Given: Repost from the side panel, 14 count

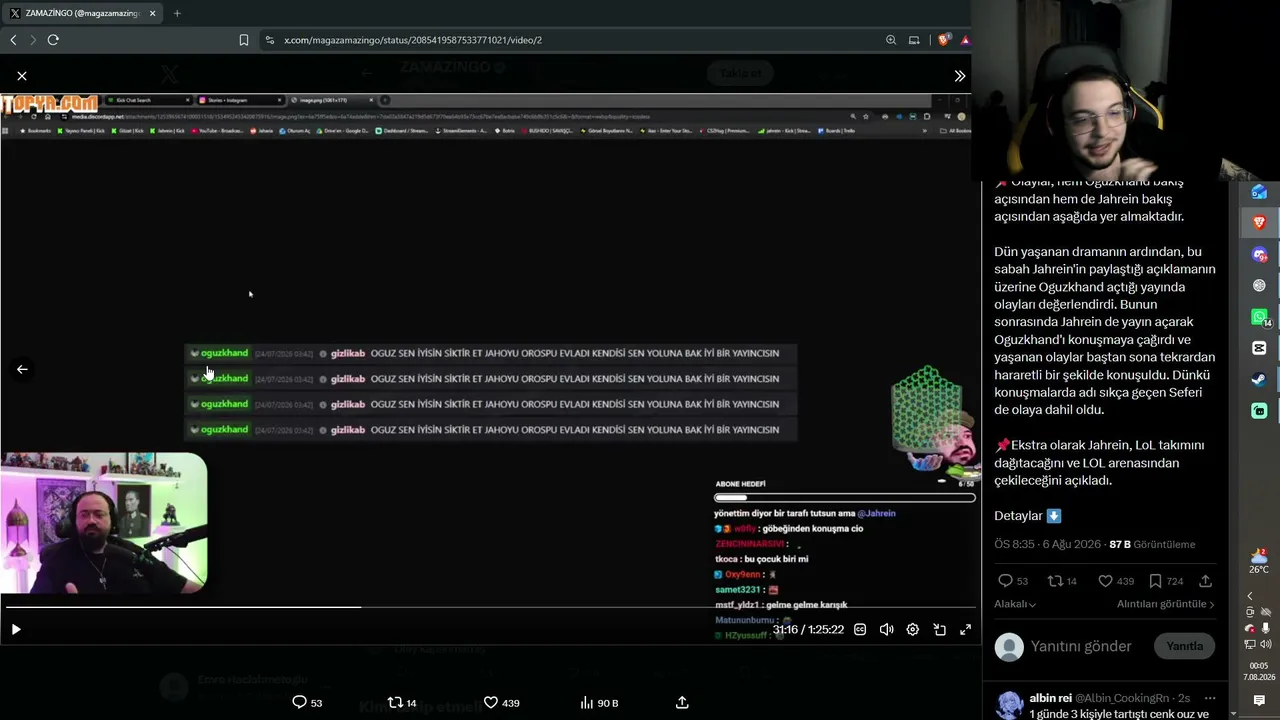Looking at the screenshot, I should click(1061, 581).
